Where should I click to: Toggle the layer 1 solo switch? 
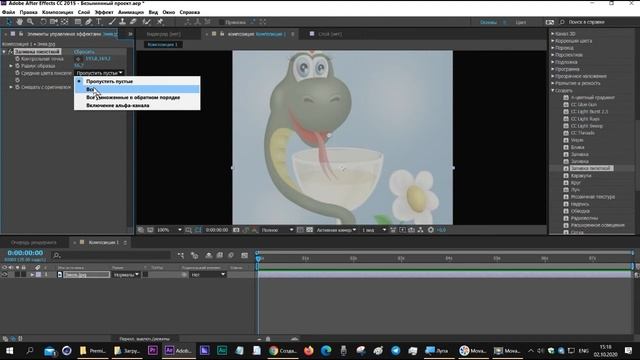point(18,275)
